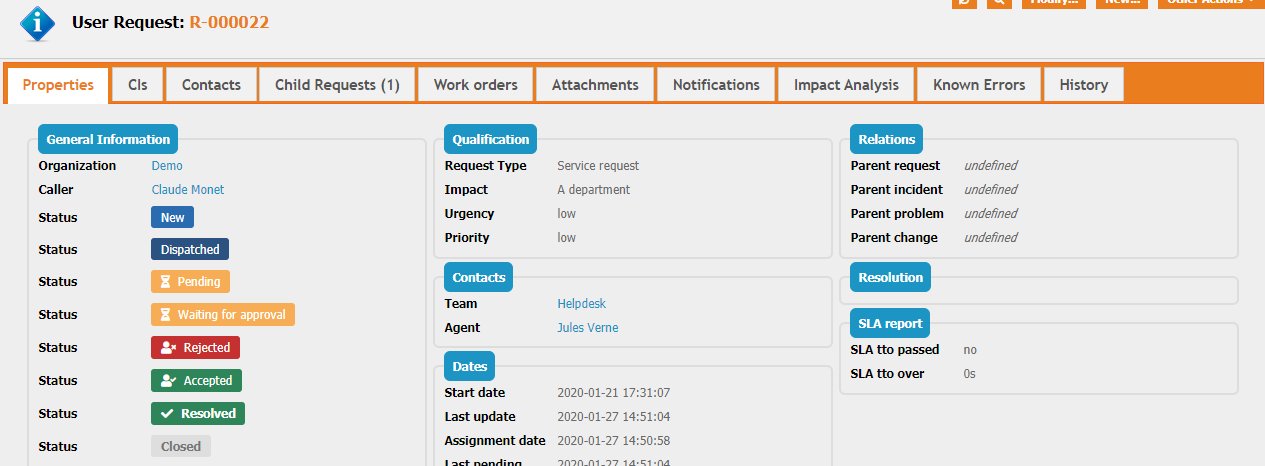1265x466 pixels.
Task: Click the blue info diamond request icon
Action: click(x=38, y=22)
